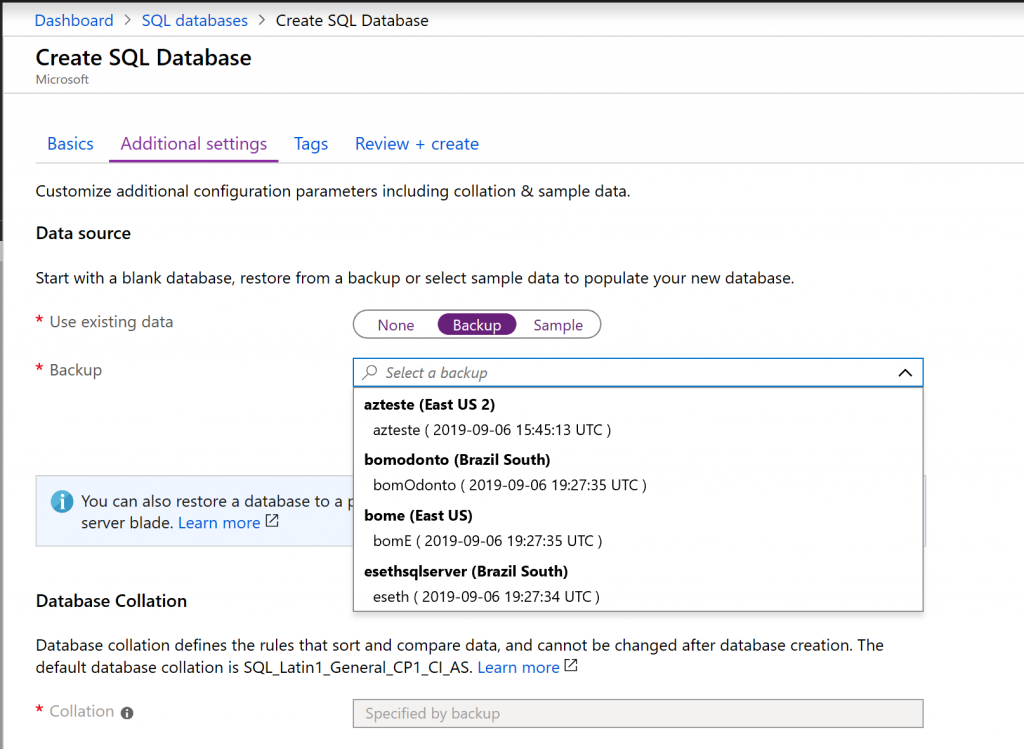This screenshot has height=749, width=1024.
Task: Open the Tags tab
Action: pyautogui.click(x=311, y=144)
